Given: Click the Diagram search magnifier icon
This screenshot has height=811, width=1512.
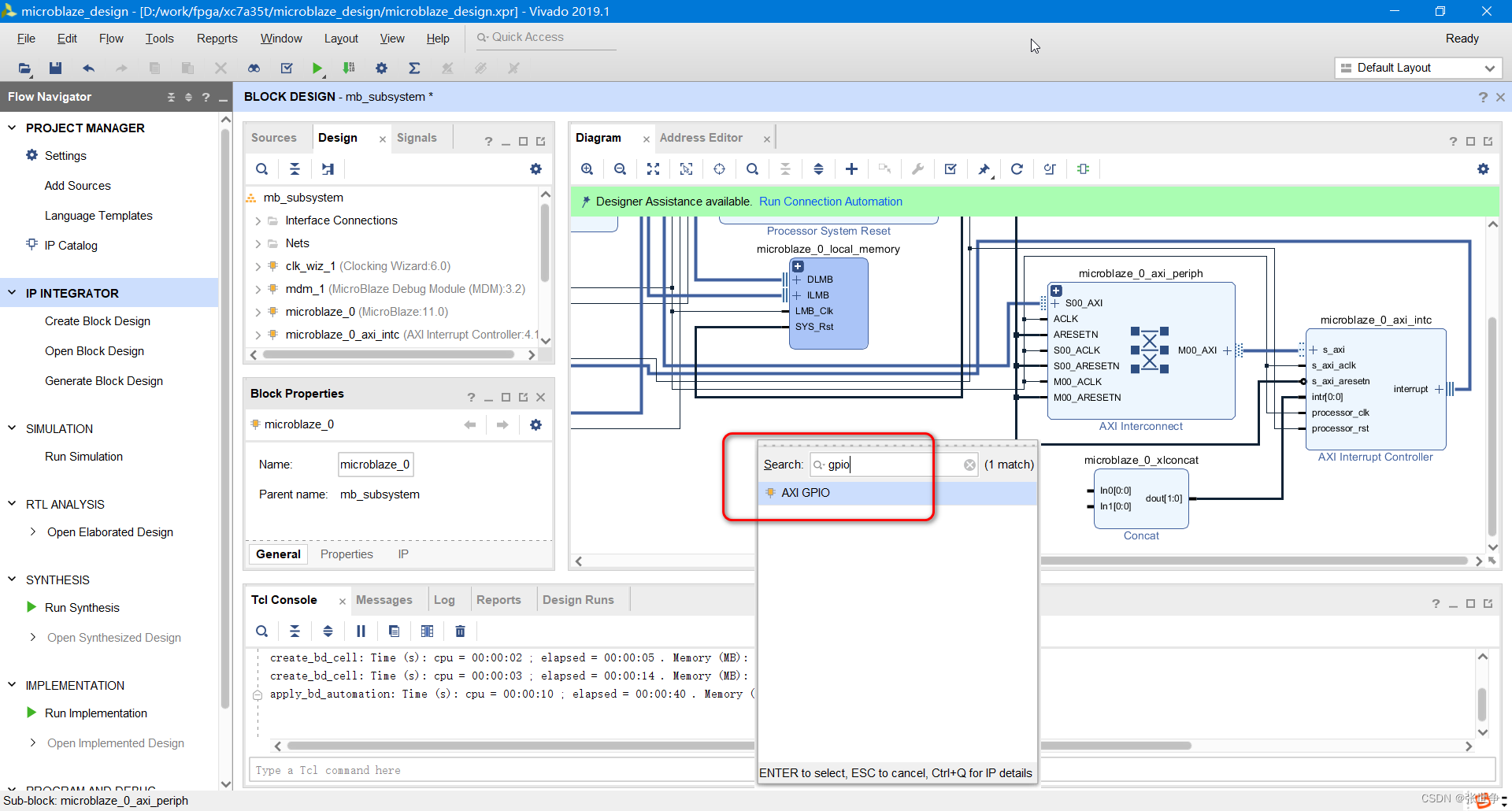Looking at the screenshot, I should [x=752, y=168].
